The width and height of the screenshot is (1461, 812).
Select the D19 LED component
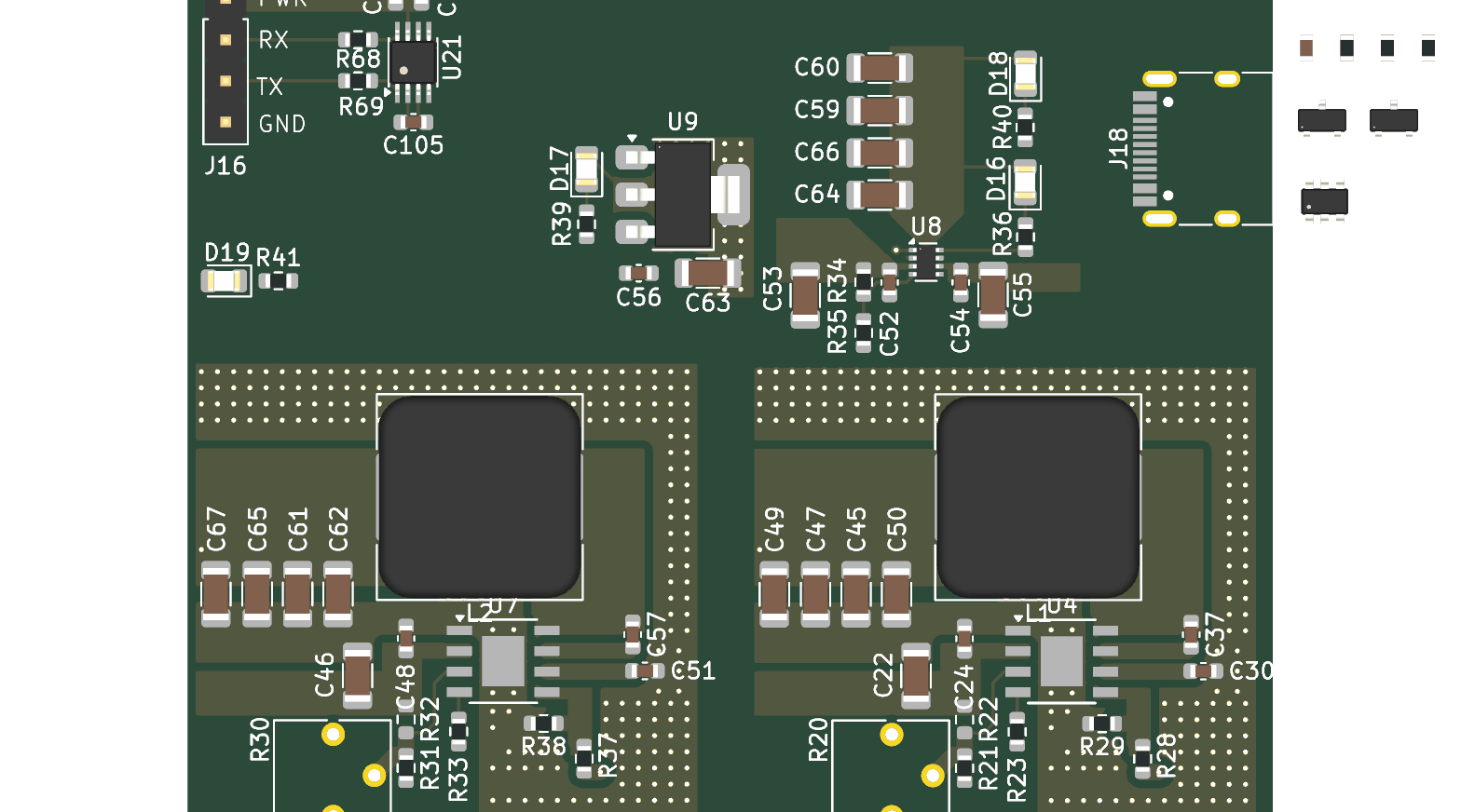pos(225,280)
